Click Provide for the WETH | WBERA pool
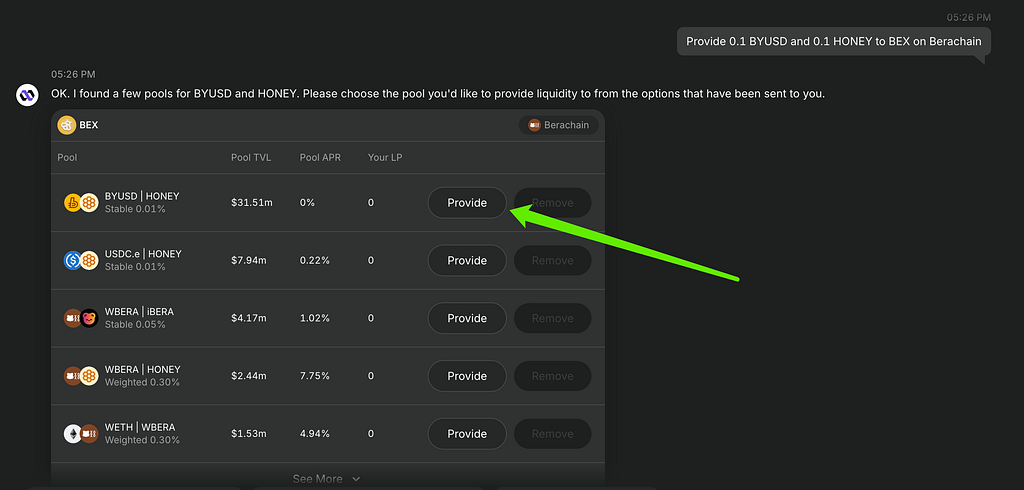 pos(467,434)
